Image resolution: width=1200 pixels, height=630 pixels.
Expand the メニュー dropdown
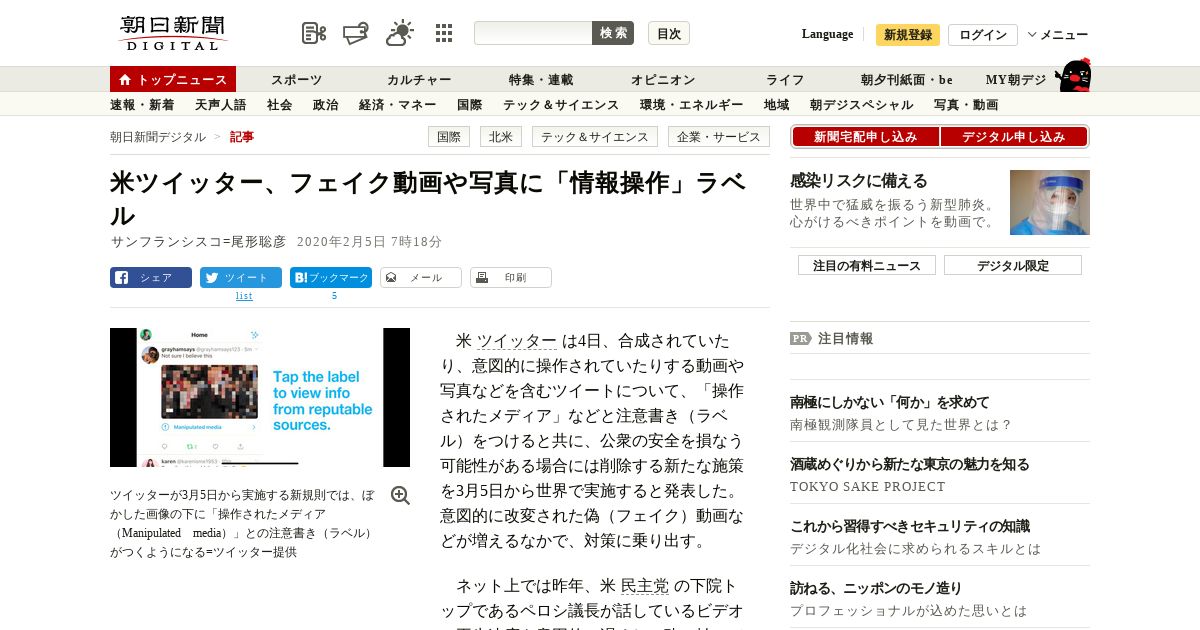coord(1058,35)
